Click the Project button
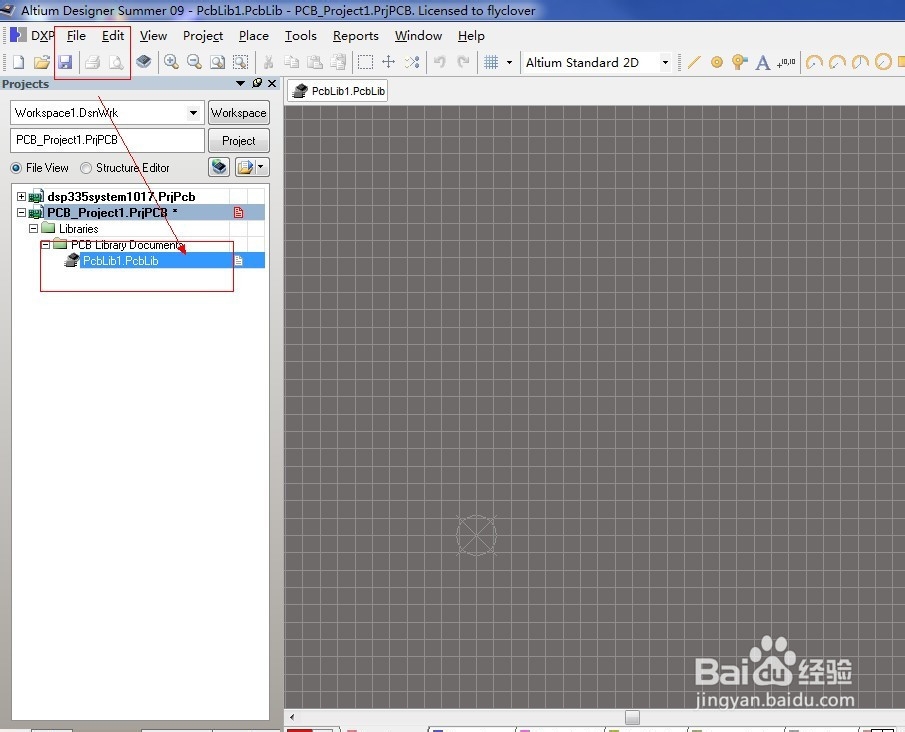The width and height of the screenshot is (905, 732). tap(238, 140)
